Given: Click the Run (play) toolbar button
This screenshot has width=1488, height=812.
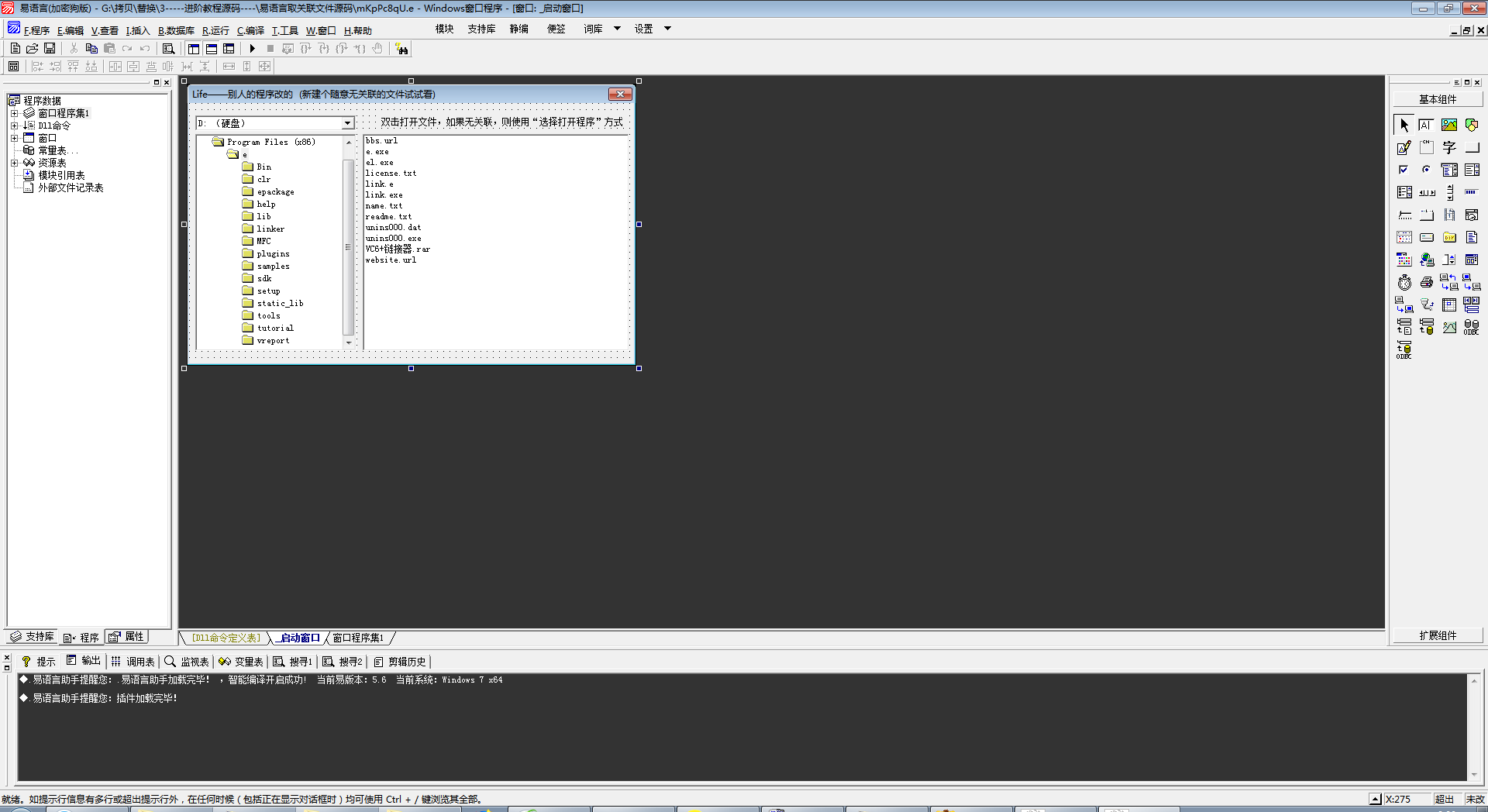Looking at the screenshot, I should pyautogui.click(x=252, y=49).
